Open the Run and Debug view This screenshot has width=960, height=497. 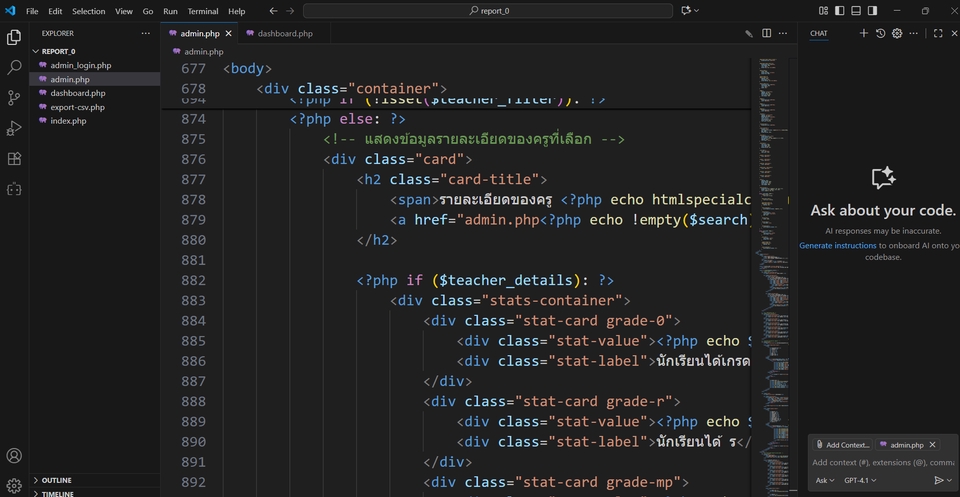click(14, 127)
